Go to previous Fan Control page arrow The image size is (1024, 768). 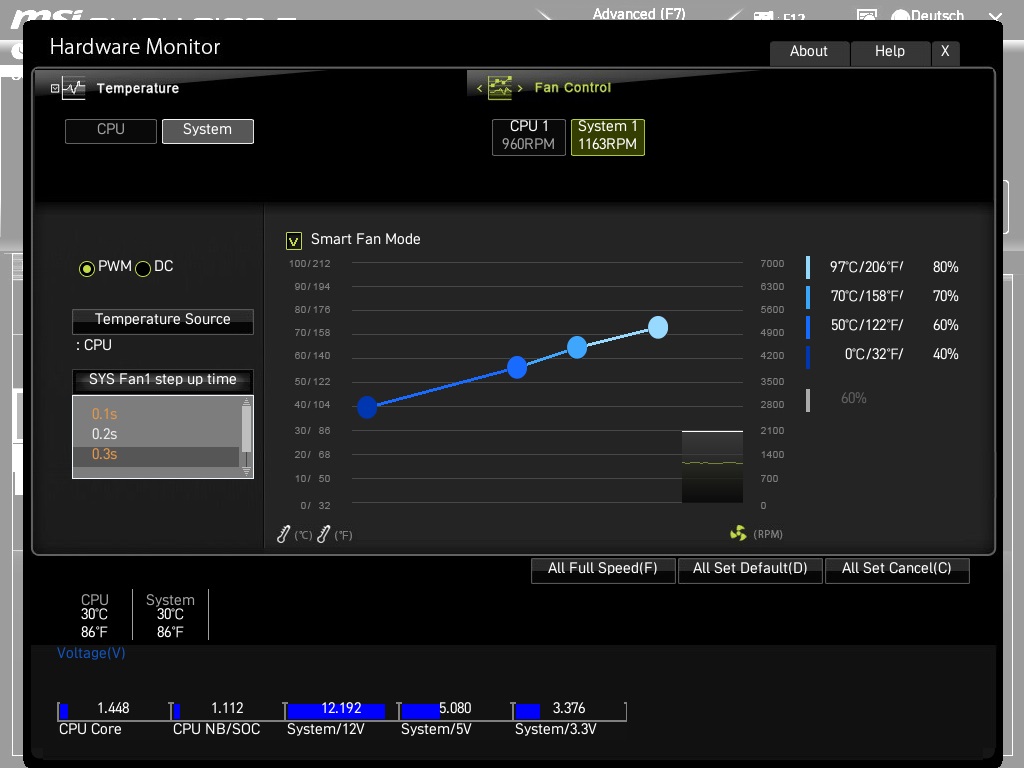coord(479,88)
